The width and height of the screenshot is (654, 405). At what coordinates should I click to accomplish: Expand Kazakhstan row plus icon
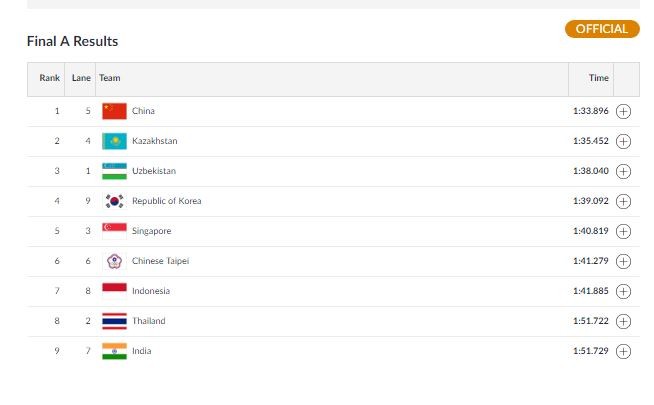(623, 141)
